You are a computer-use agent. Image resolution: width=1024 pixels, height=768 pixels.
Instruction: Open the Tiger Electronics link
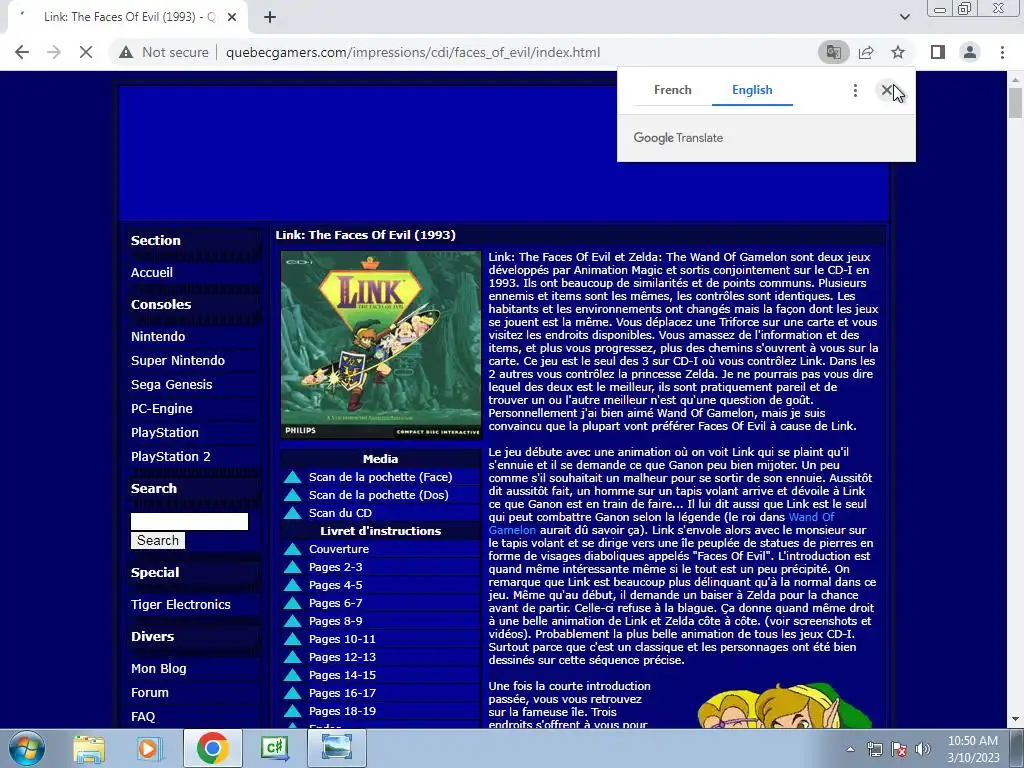point(180,605)
